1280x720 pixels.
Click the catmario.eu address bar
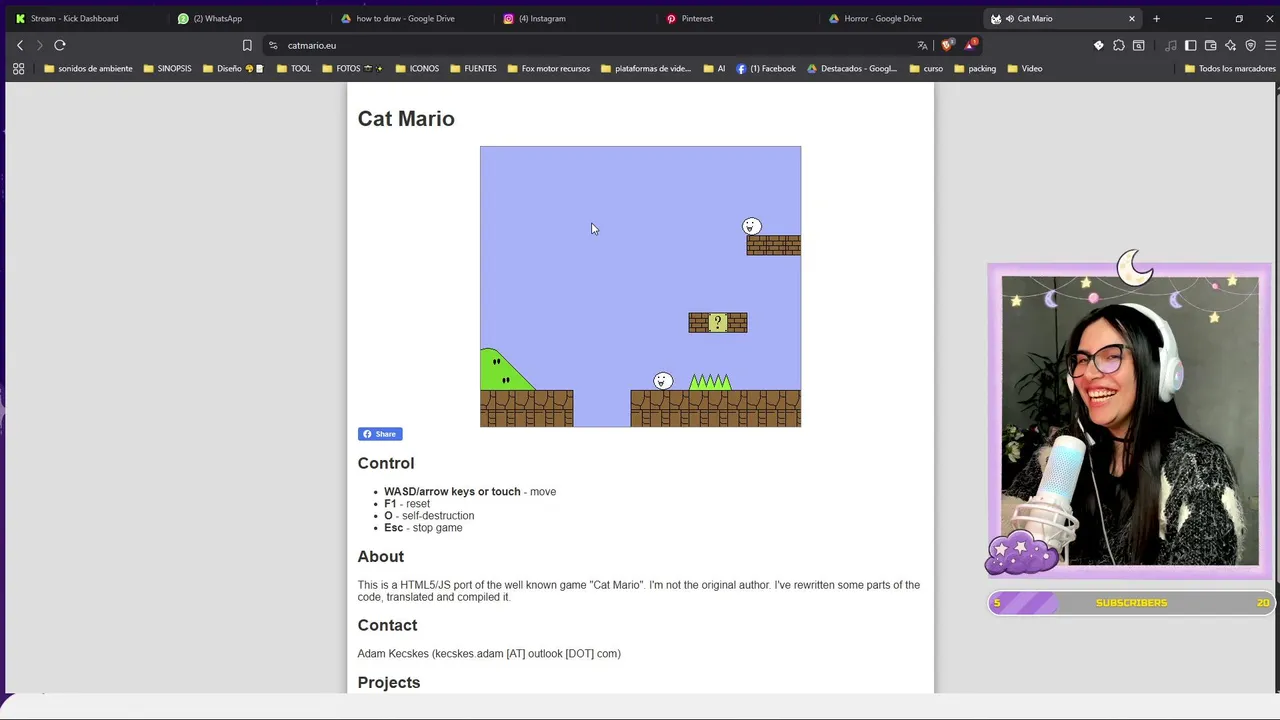600,45
